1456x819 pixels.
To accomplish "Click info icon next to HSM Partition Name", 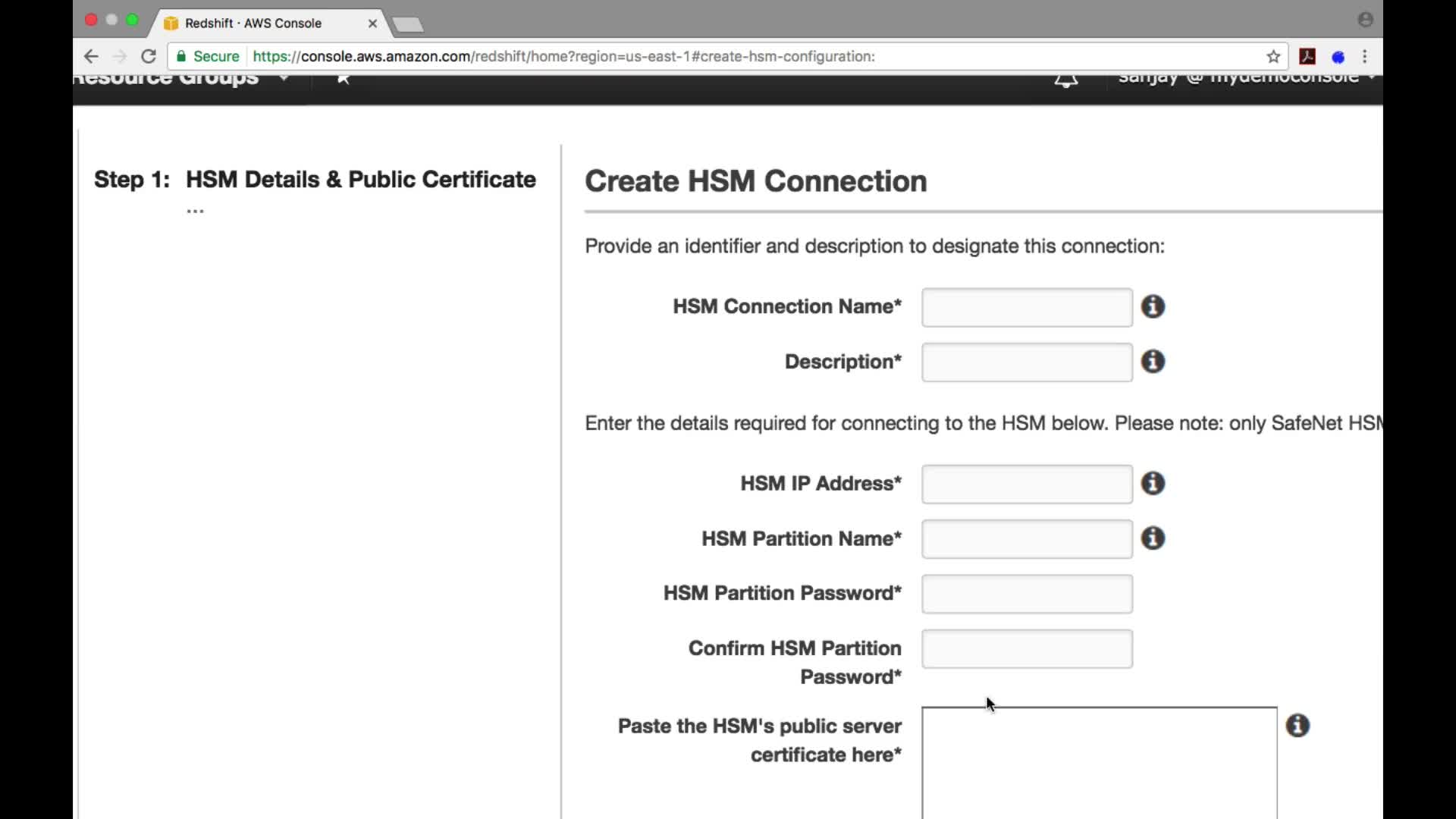I will click(x=1153, y=538).
